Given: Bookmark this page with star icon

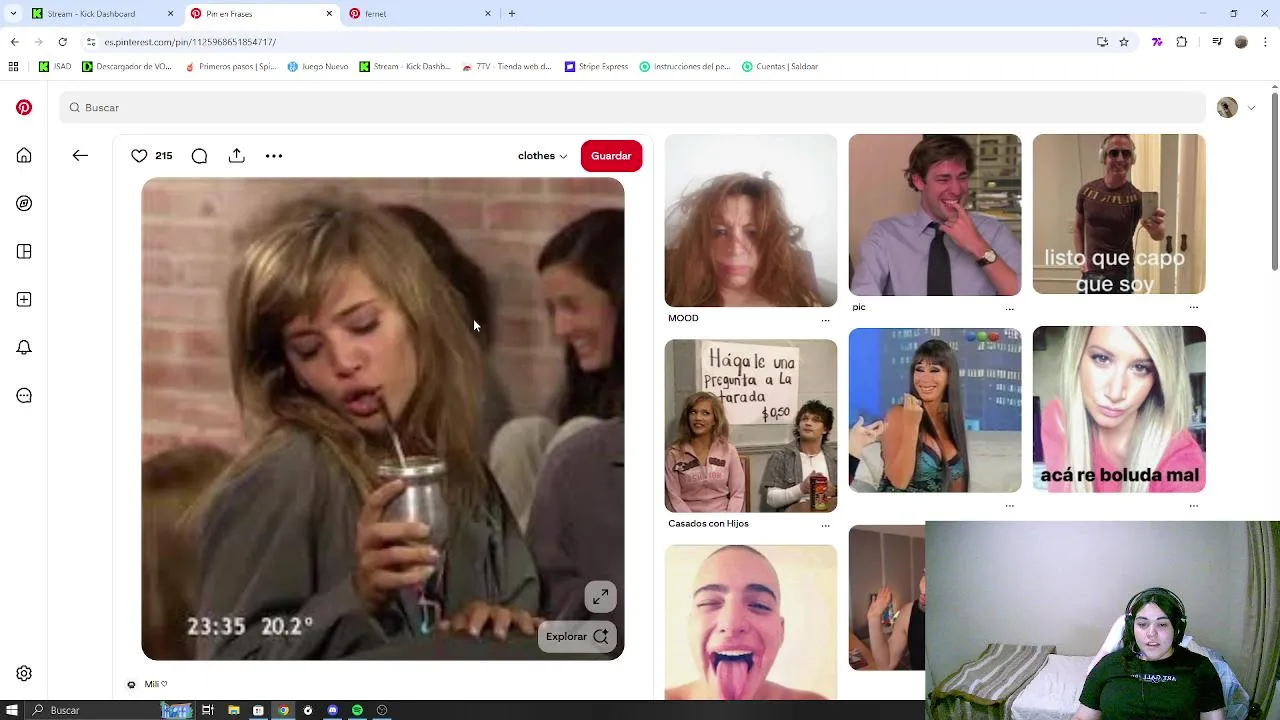Looking at the screenshot, I should pos(1124,42).
